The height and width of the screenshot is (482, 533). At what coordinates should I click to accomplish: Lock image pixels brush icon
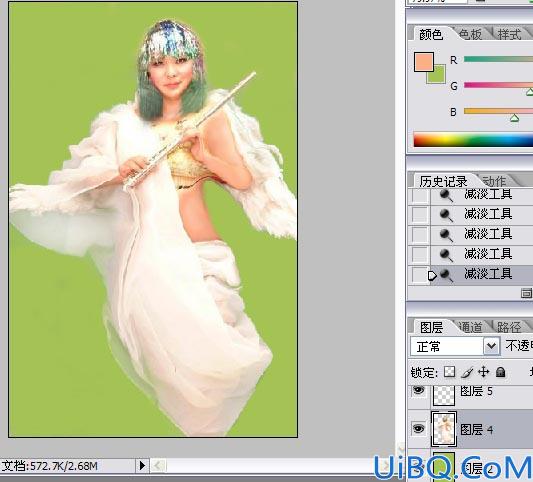point(467,373)
